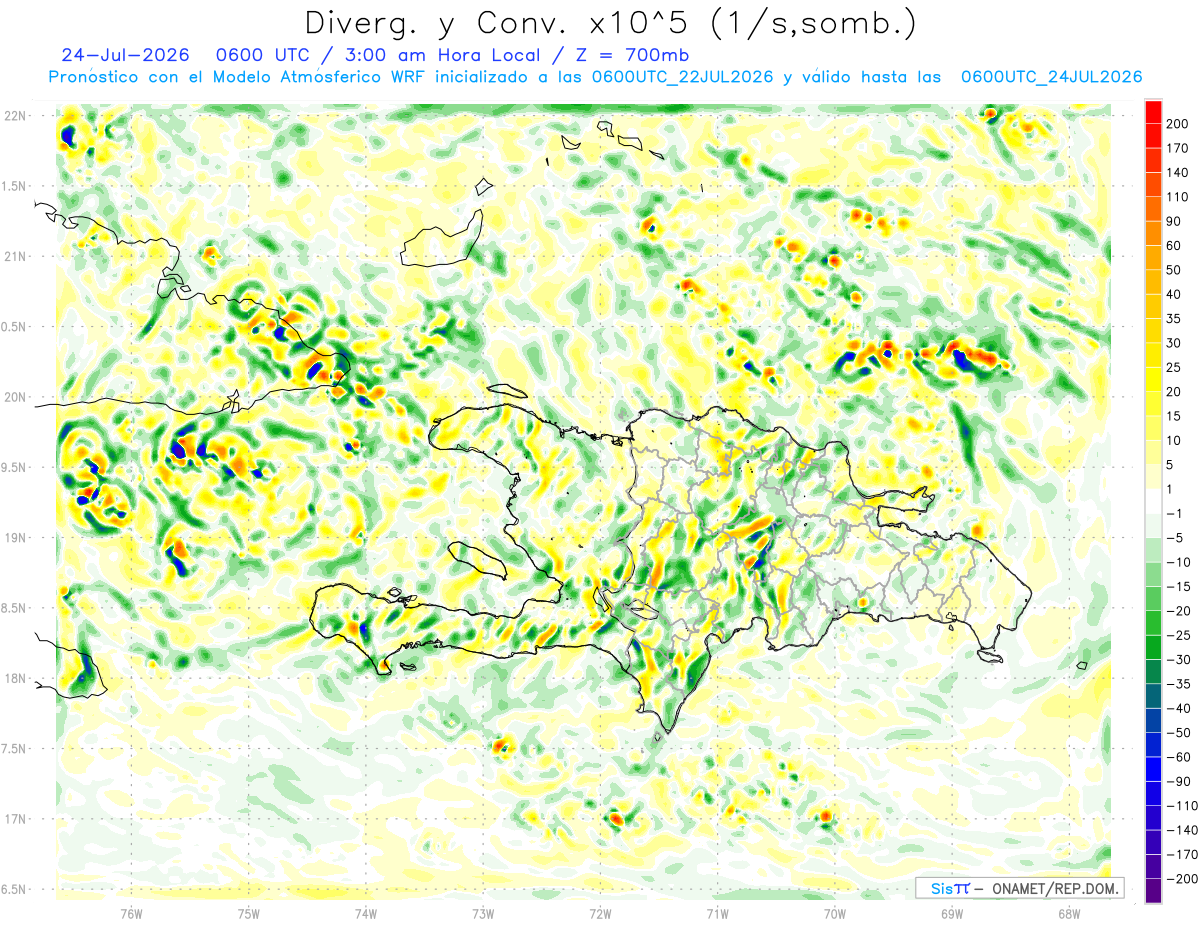The image size is (1200, 927).
Task: Click the '0600UTC_24JUL2026' valid-until timestamp
Action: [x=1051, y=77]
